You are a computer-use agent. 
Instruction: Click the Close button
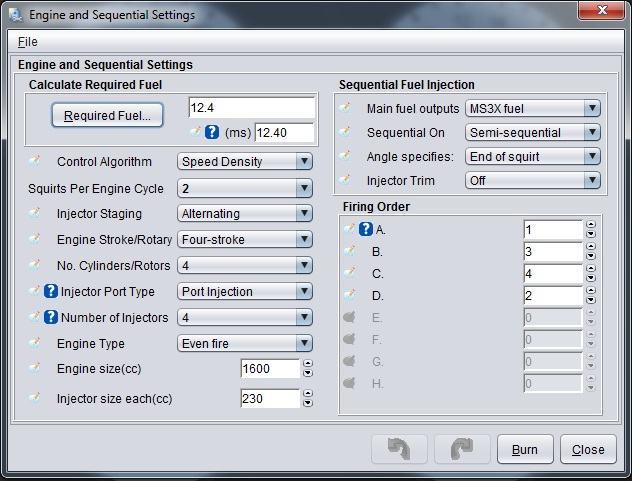point(588,449)
